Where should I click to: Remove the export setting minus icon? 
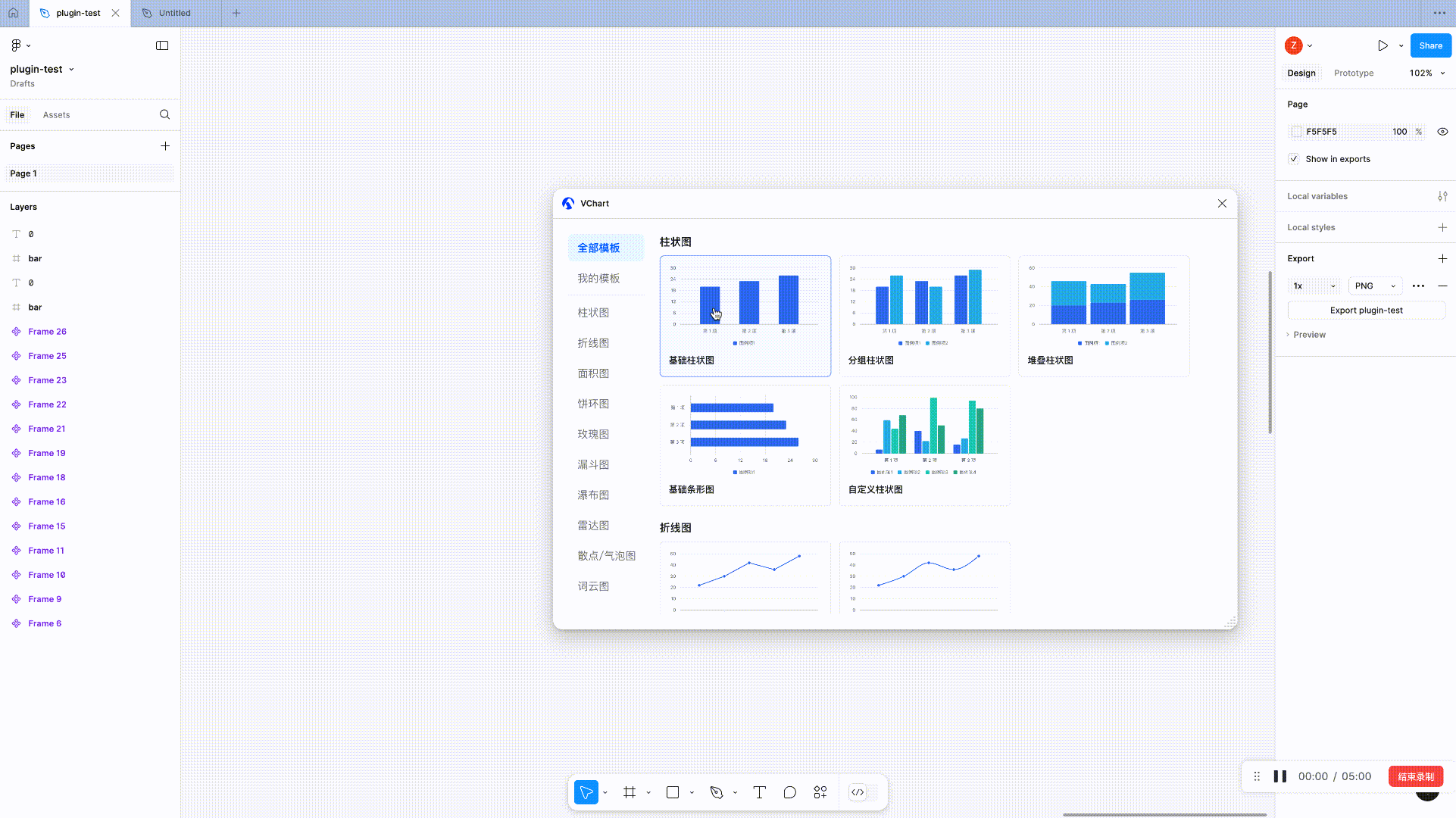pos(1442,286)
